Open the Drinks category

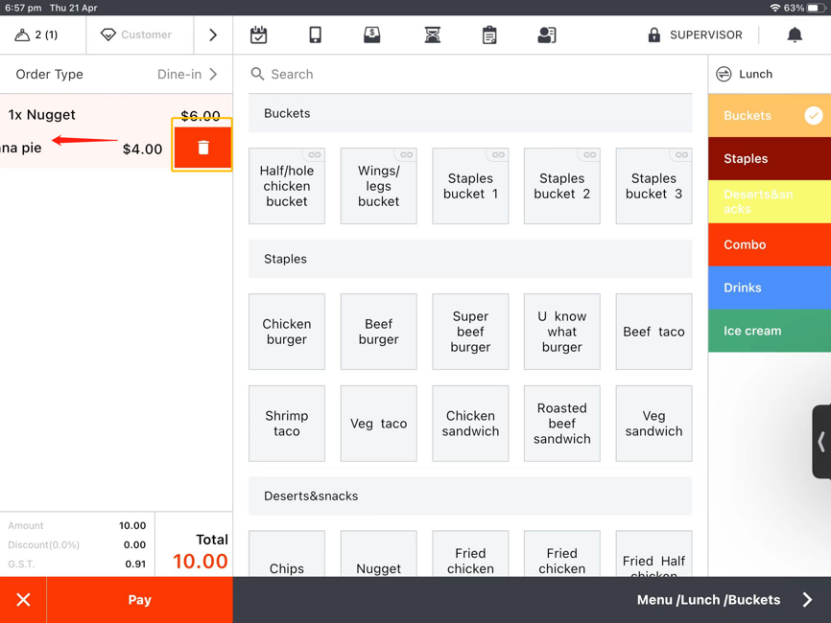click(769, 288)
